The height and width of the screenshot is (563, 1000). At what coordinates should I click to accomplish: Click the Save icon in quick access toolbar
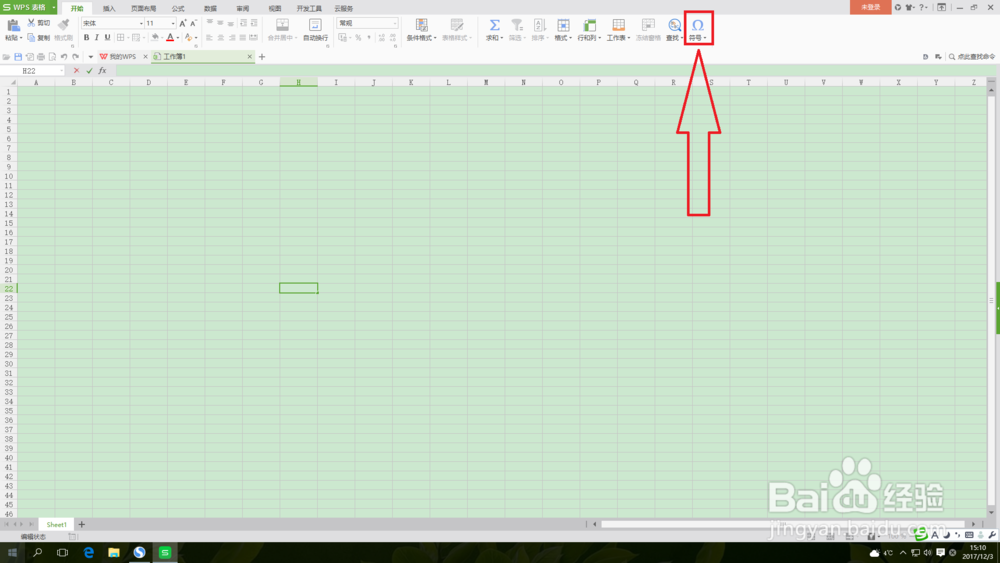[18, 57]
